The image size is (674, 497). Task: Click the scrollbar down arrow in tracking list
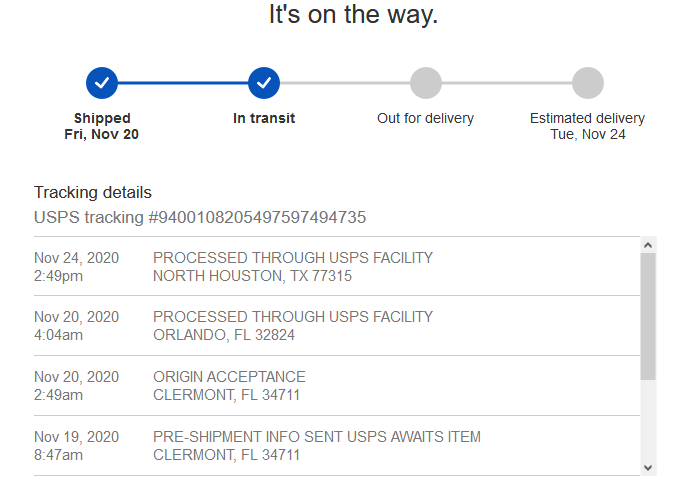[648, 468]
